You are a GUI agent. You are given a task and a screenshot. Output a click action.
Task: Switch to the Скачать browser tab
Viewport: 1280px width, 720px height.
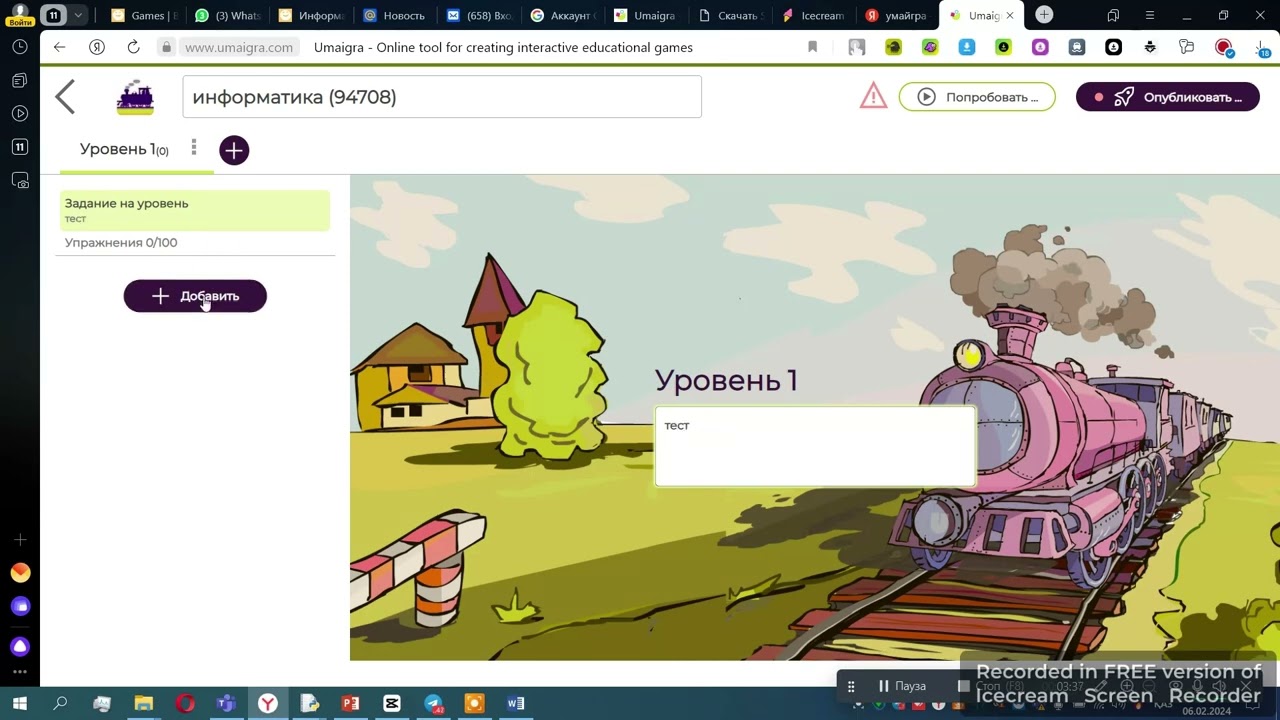point(731,15)
